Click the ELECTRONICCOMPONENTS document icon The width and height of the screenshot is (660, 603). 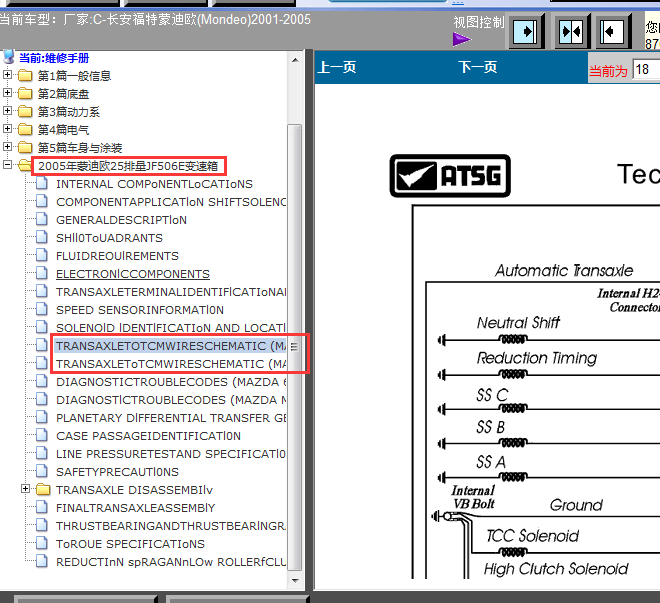[x=41, y=273]
